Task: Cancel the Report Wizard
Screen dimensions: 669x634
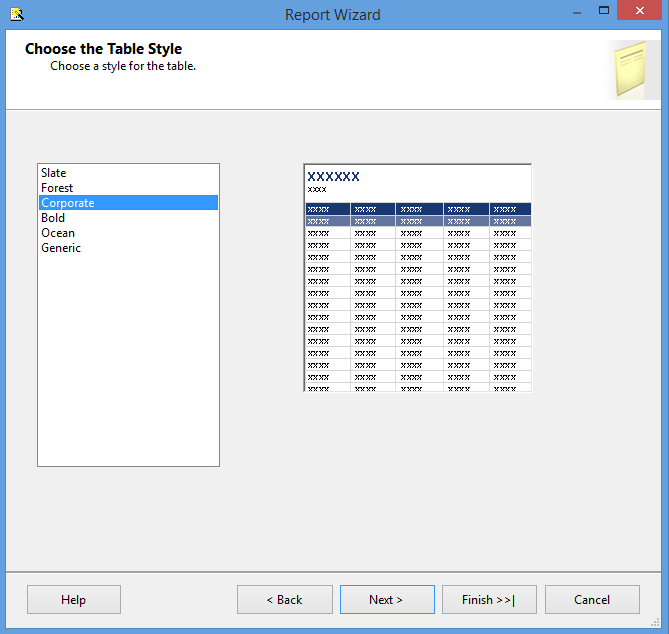Action: (592, 600)
